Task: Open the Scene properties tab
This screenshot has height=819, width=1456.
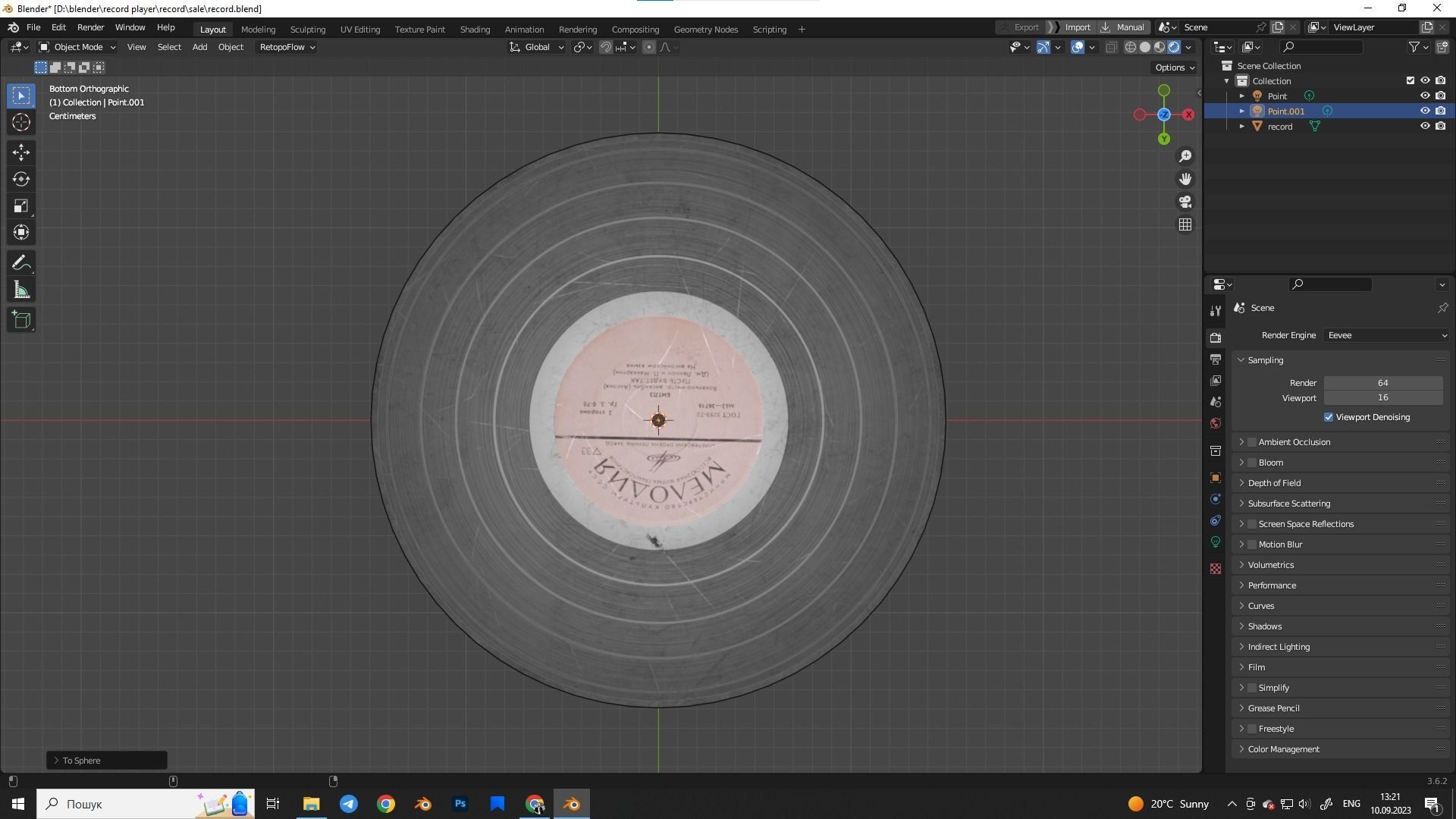Action: click(x=1216, y=401)
